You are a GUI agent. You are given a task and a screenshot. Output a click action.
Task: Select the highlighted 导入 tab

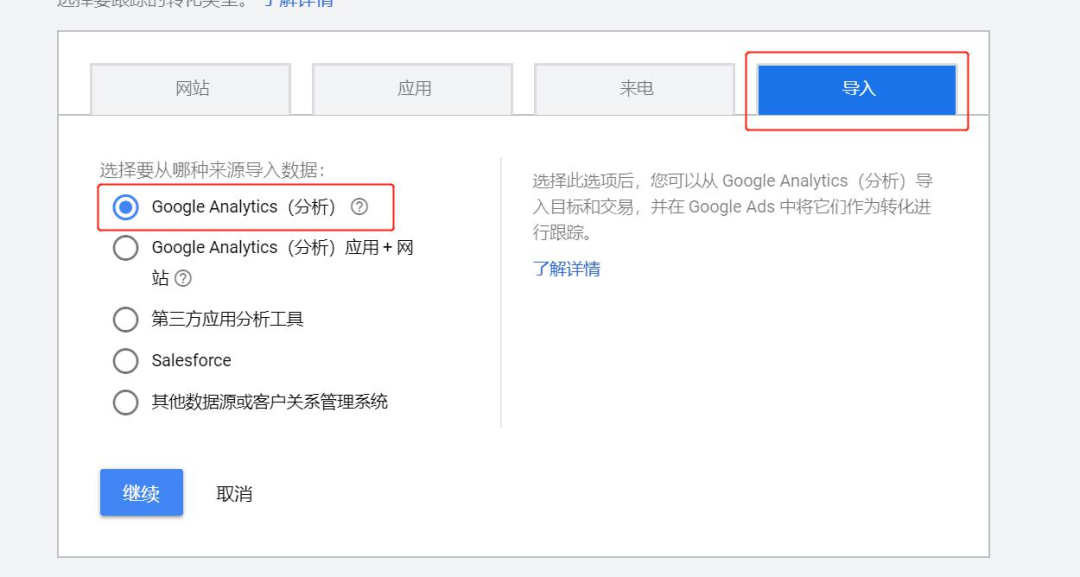click(857, 88)
